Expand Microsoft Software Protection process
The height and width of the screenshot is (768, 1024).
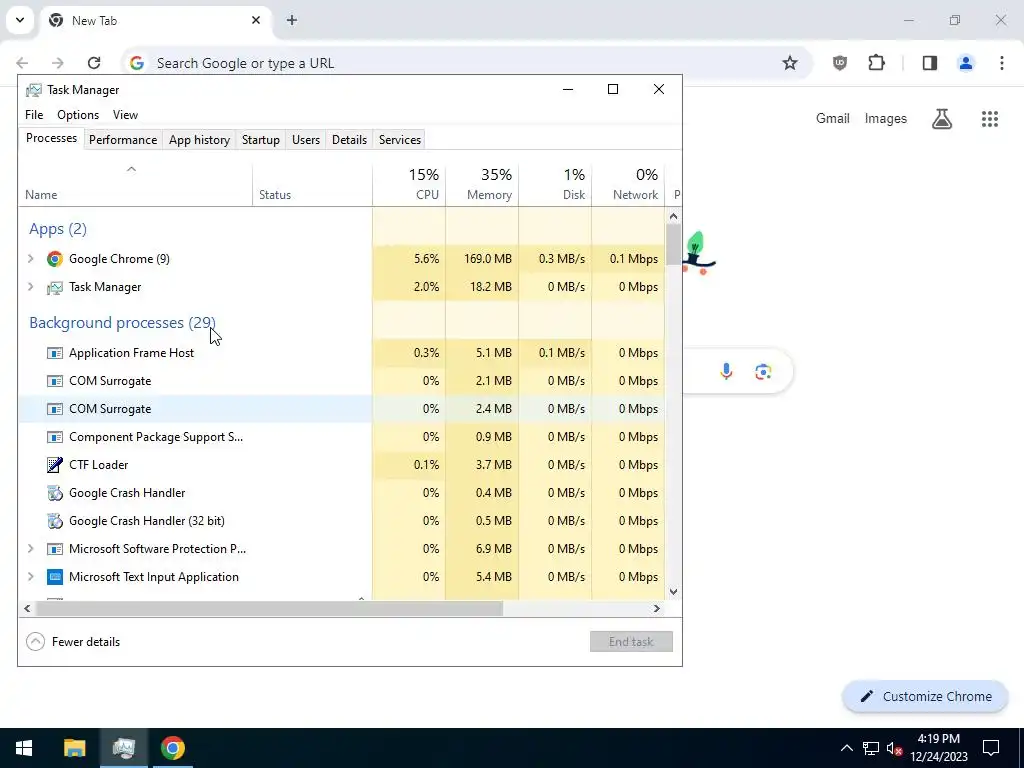click(x=30, y=549)
